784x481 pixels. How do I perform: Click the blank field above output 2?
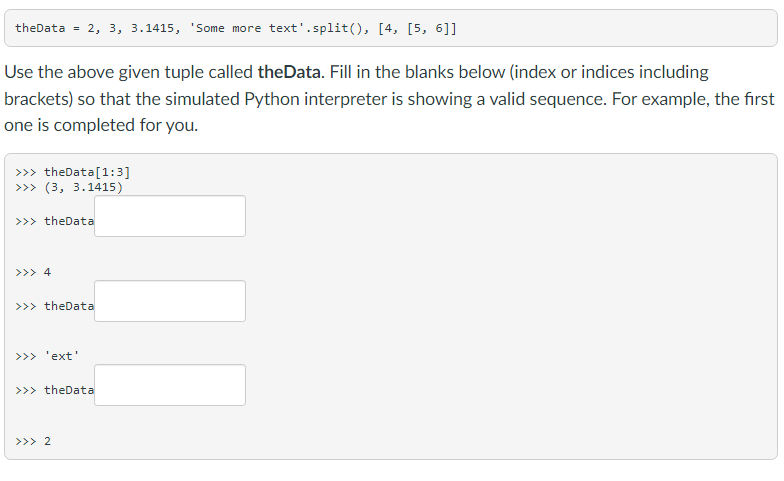pos(170,385)
